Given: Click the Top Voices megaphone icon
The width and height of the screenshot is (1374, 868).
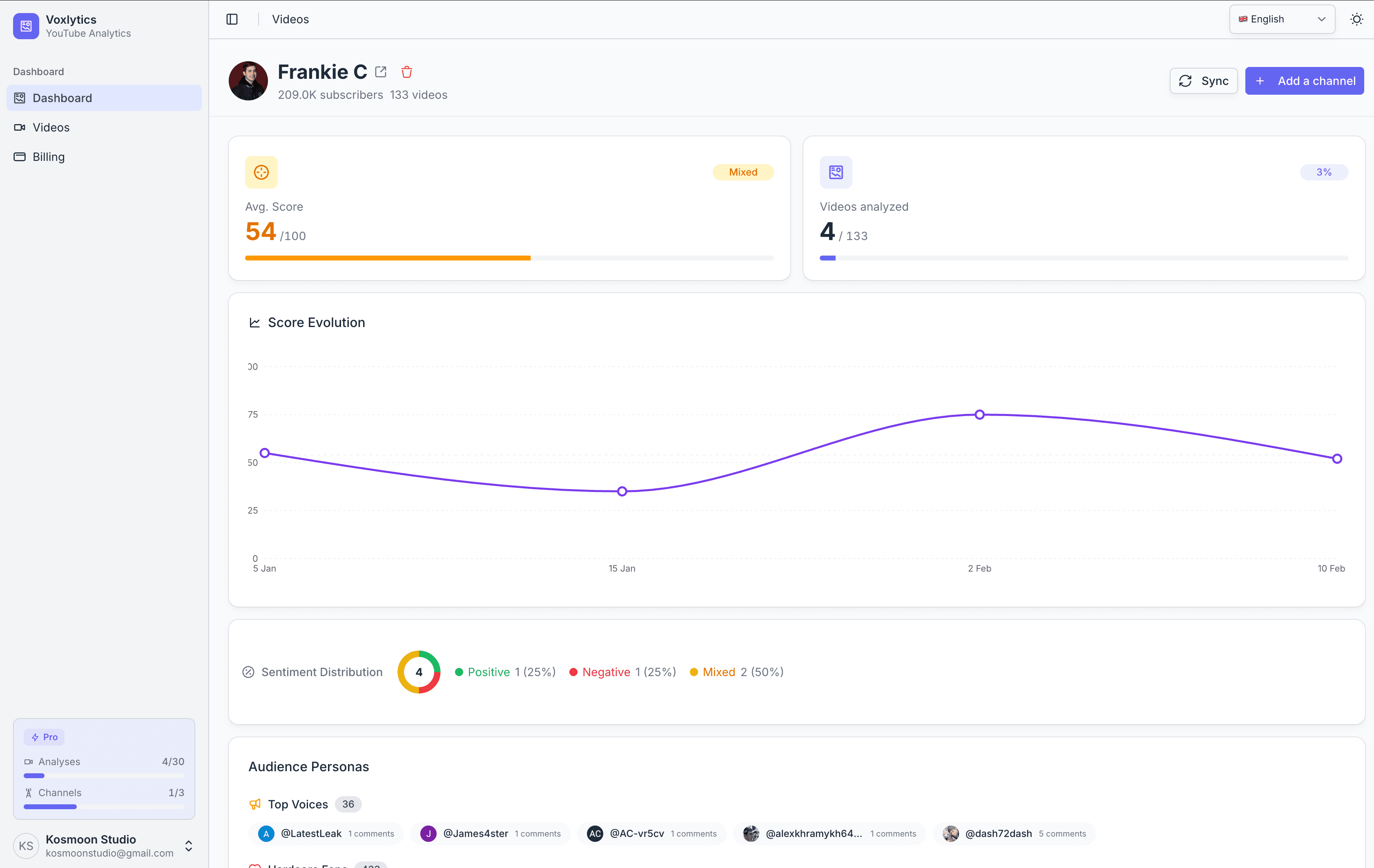Looking at the screenshot, I should [255, 804].
